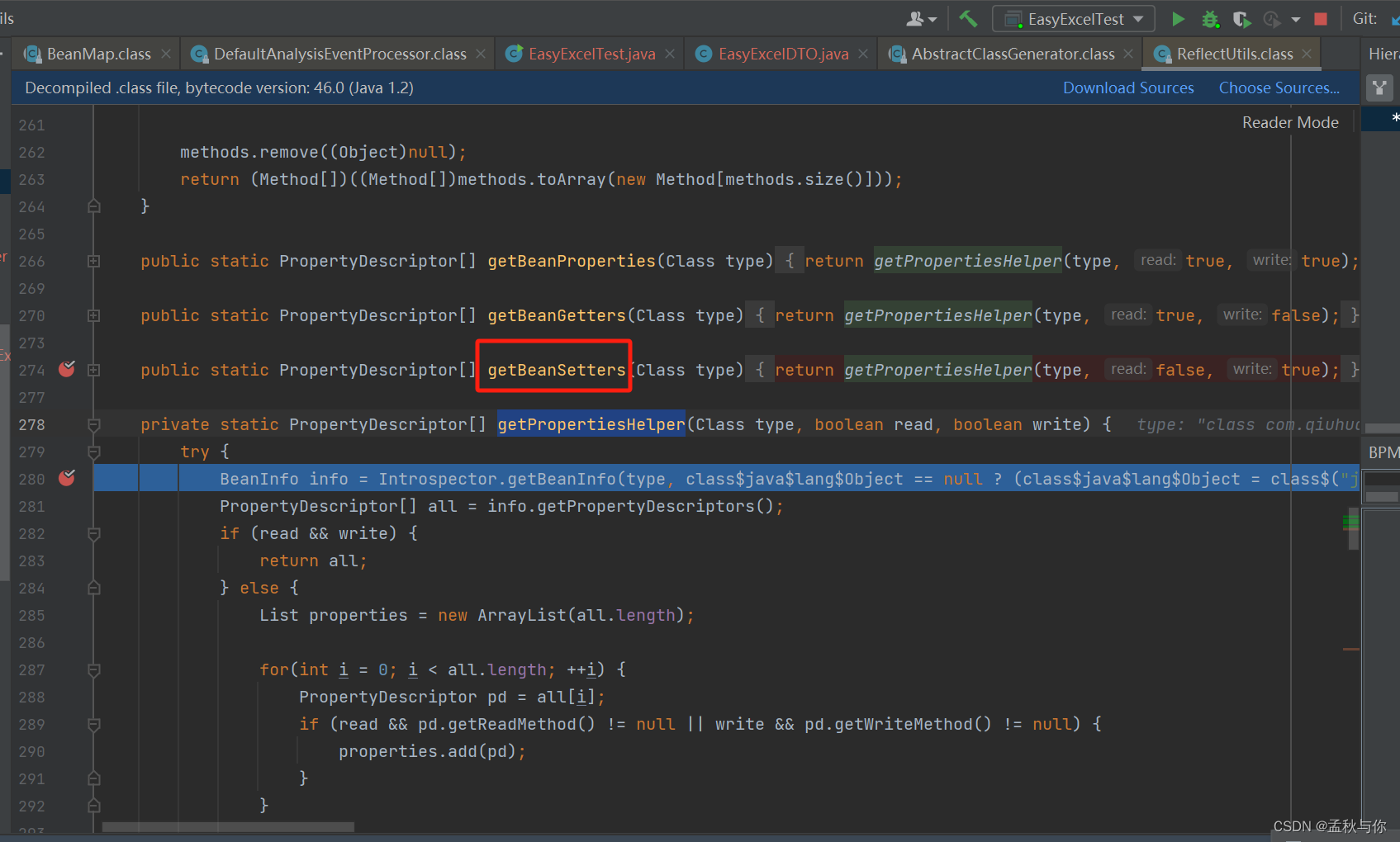Click info.getPropertyDescriptors() on line 281
The image size is (1400, 842).
pyautogui.click(x=630, y=506)
